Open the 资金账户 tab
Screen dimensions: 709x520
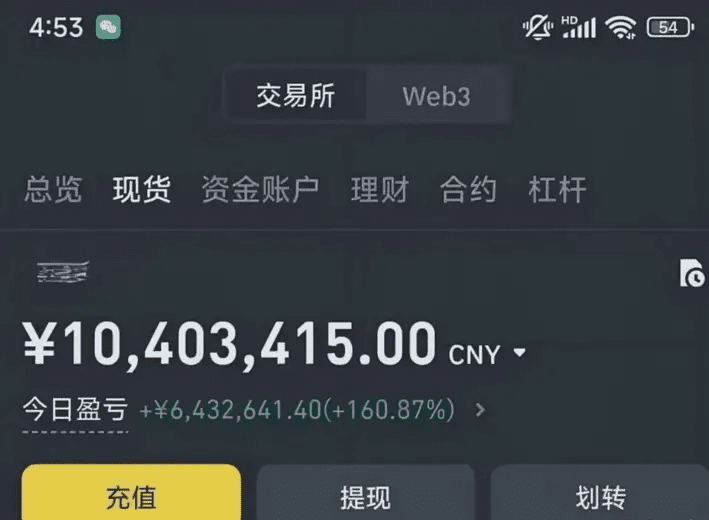click(x=260, y=189)
